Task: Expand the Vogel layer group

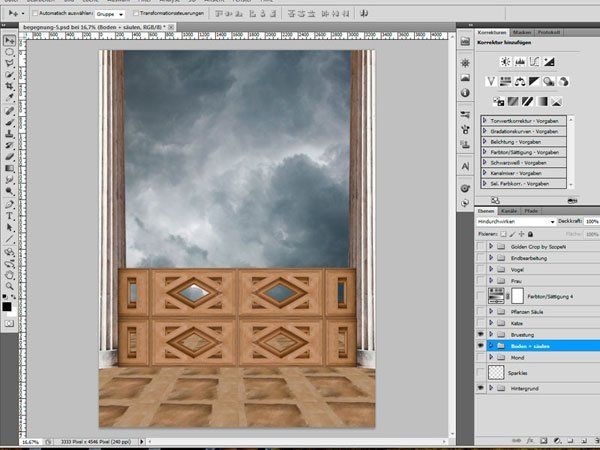Action: tap(491, 269)
